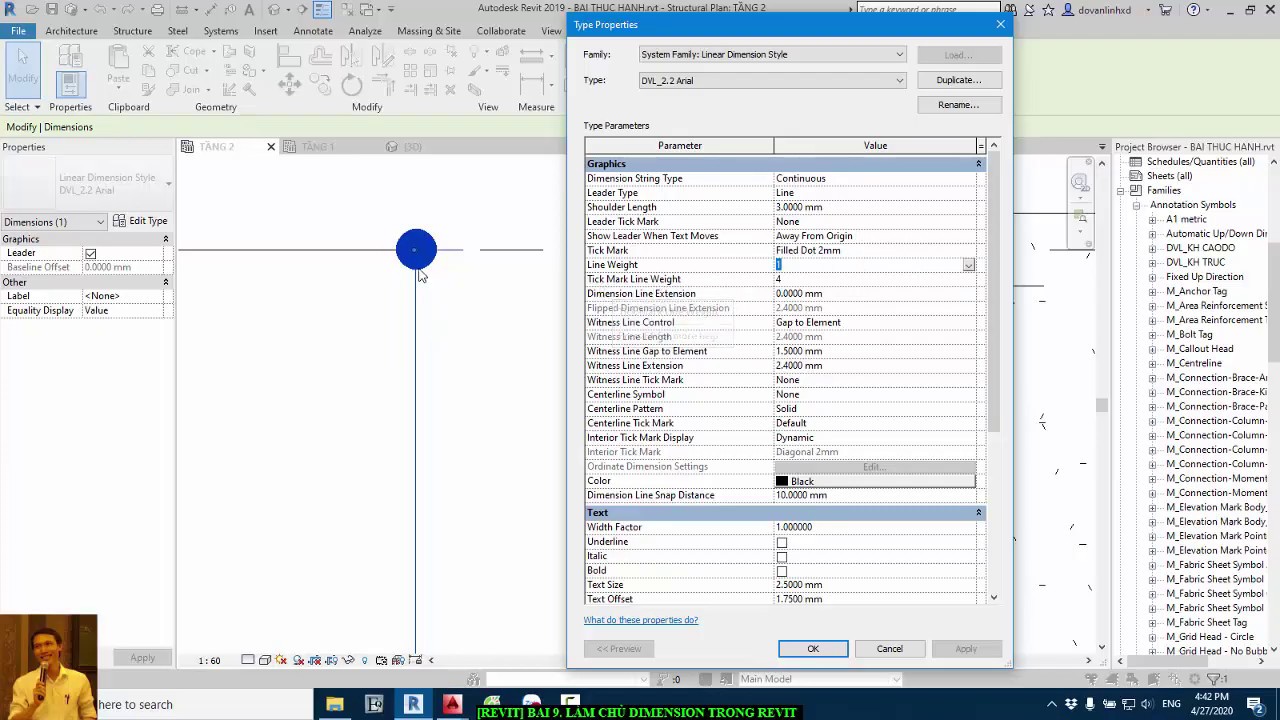The height and width of the screenshot is (720, 1280).
Task: Click the Black color swatch value
Action: point(875,482)
